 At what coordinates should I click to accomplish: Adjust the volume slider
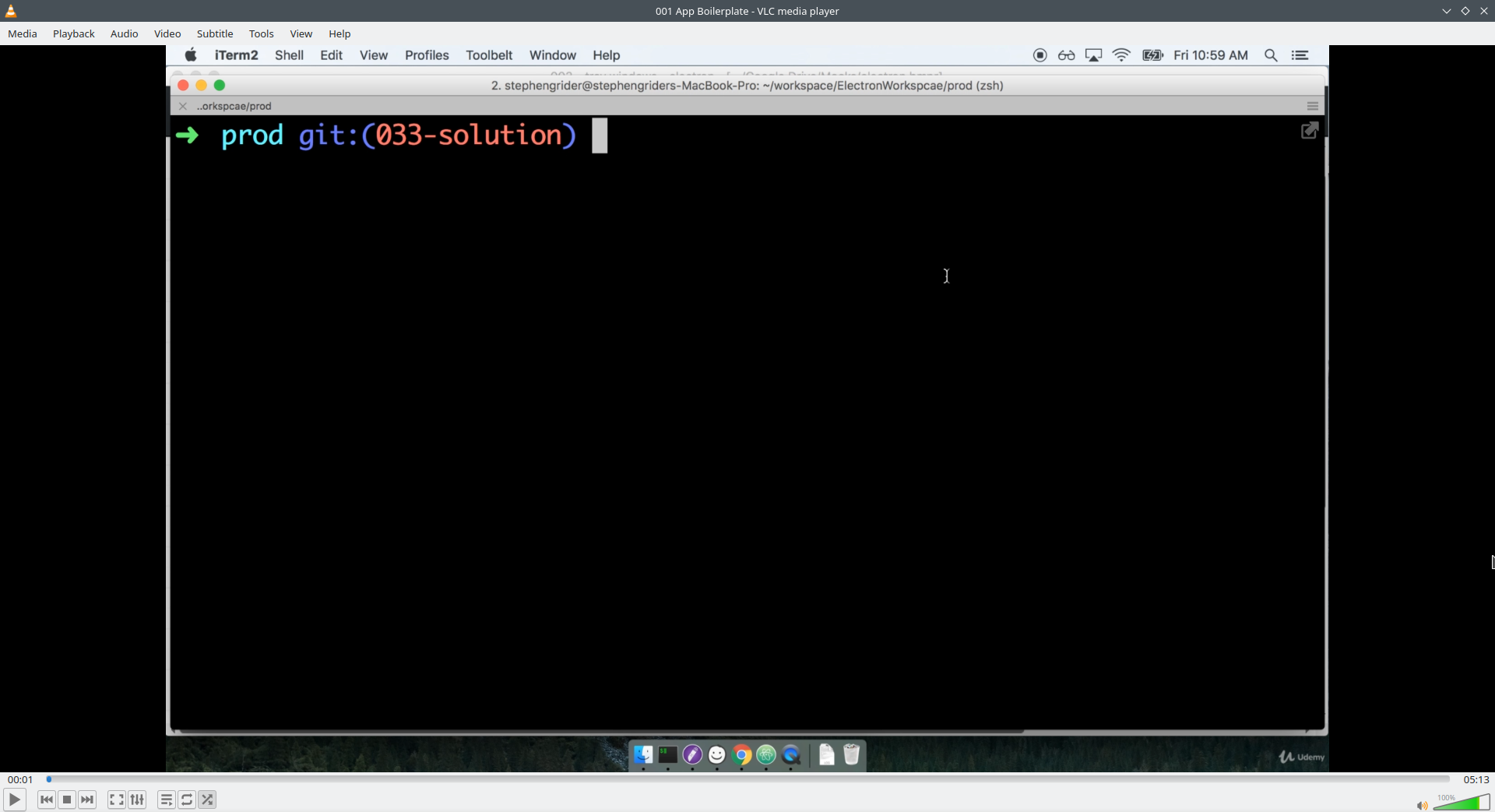(1462, 803)
